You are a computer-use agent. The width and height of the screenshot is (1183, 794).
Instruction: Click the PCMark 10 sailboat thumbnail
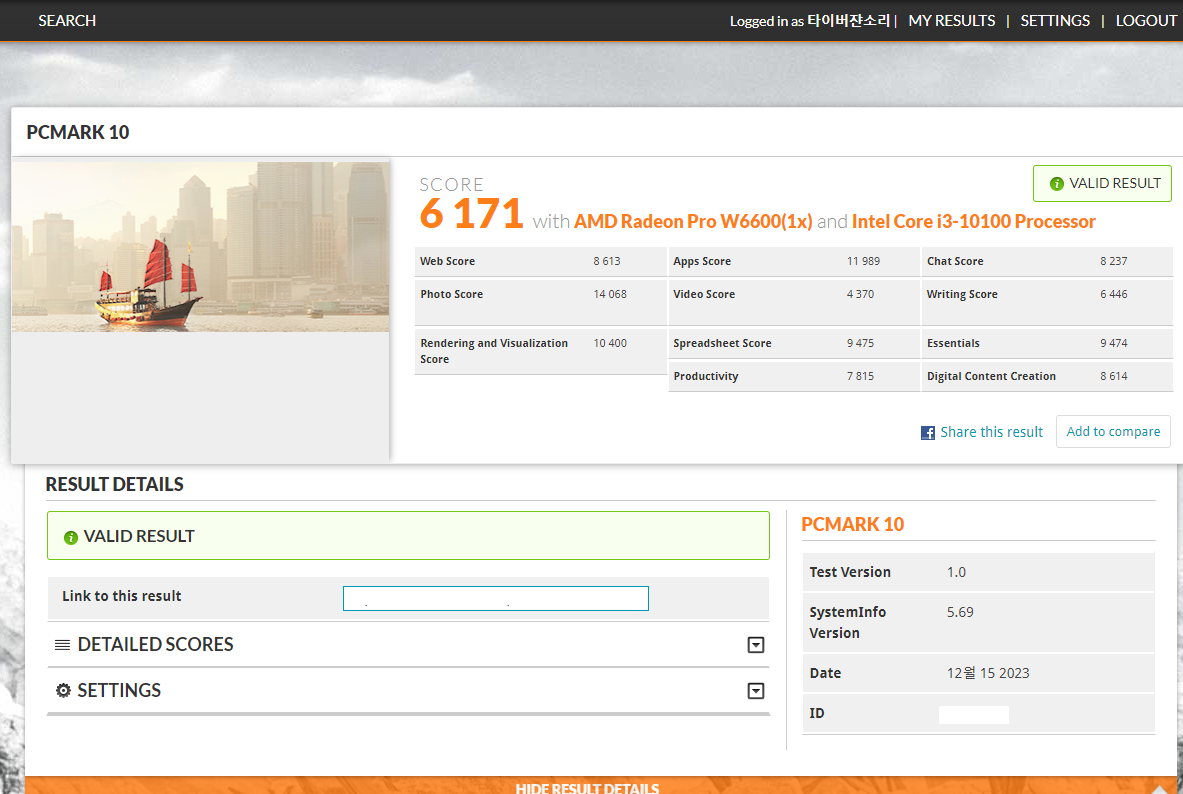pos(201,247)
